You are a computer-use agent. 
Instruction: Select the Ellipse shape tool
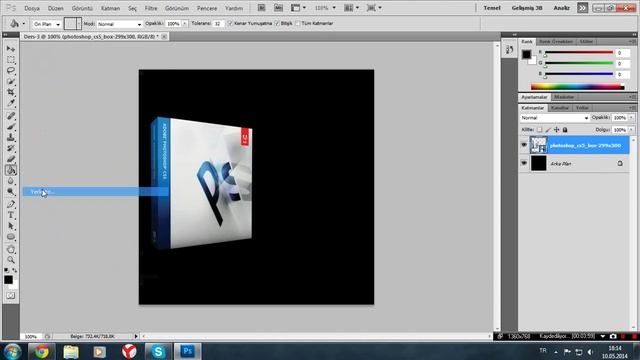tap(11, 237)
